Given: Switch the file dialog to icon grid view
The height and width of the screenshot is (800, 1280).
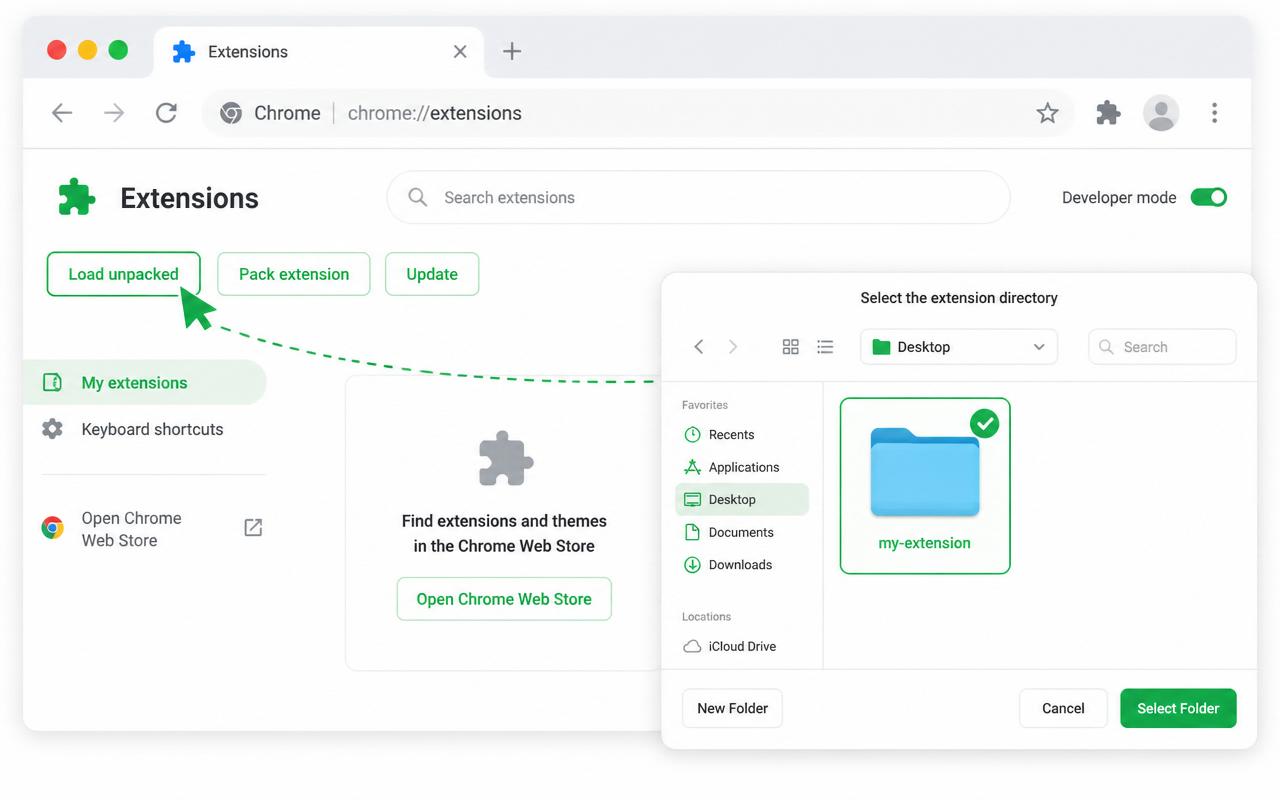Looking at the screenshot, I should click(x=790, y=347).
